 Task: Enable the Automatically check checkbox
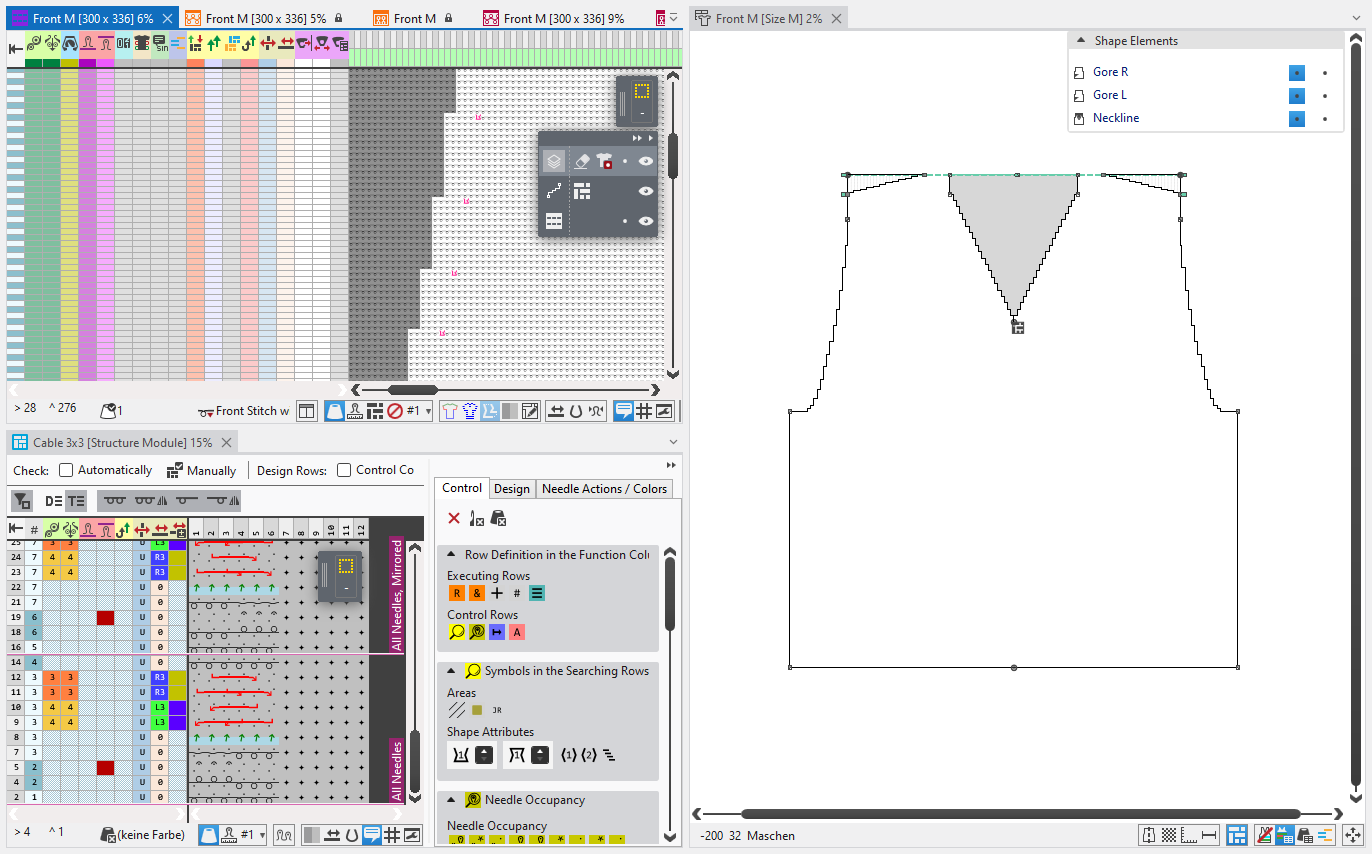[x=66, y=470]
